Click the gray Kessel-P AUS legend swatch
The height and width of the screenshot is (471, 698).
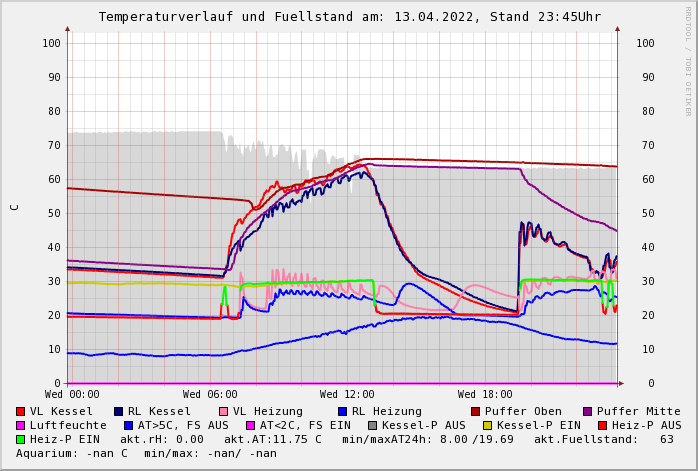[371, 425]
